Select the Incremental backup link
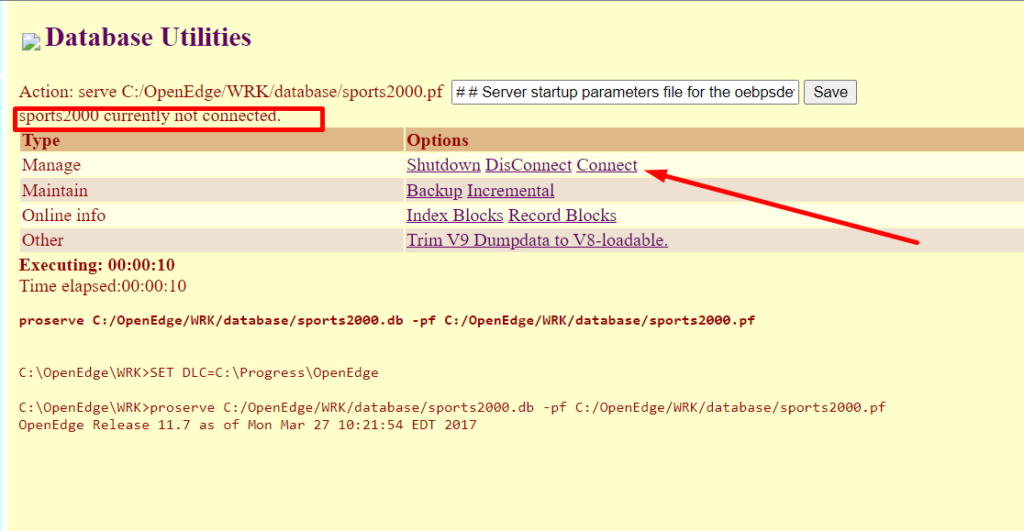Image resolution: width=1024 pixels, height=531 pixels. click(510, 190)
